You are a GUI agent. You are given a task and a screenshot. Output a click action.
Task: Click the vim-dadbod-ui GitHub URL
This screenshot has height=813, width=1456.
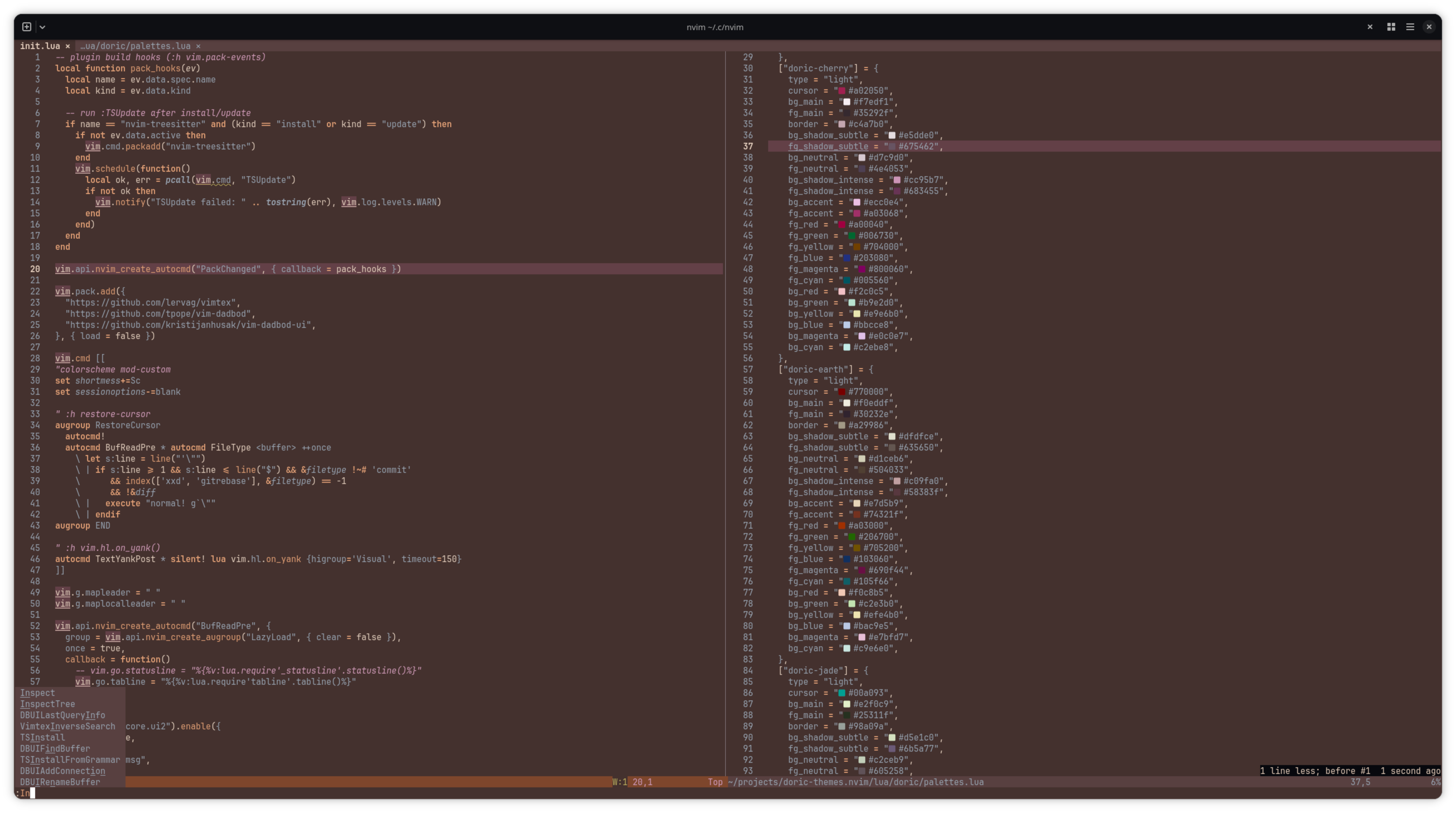(189, 325)
